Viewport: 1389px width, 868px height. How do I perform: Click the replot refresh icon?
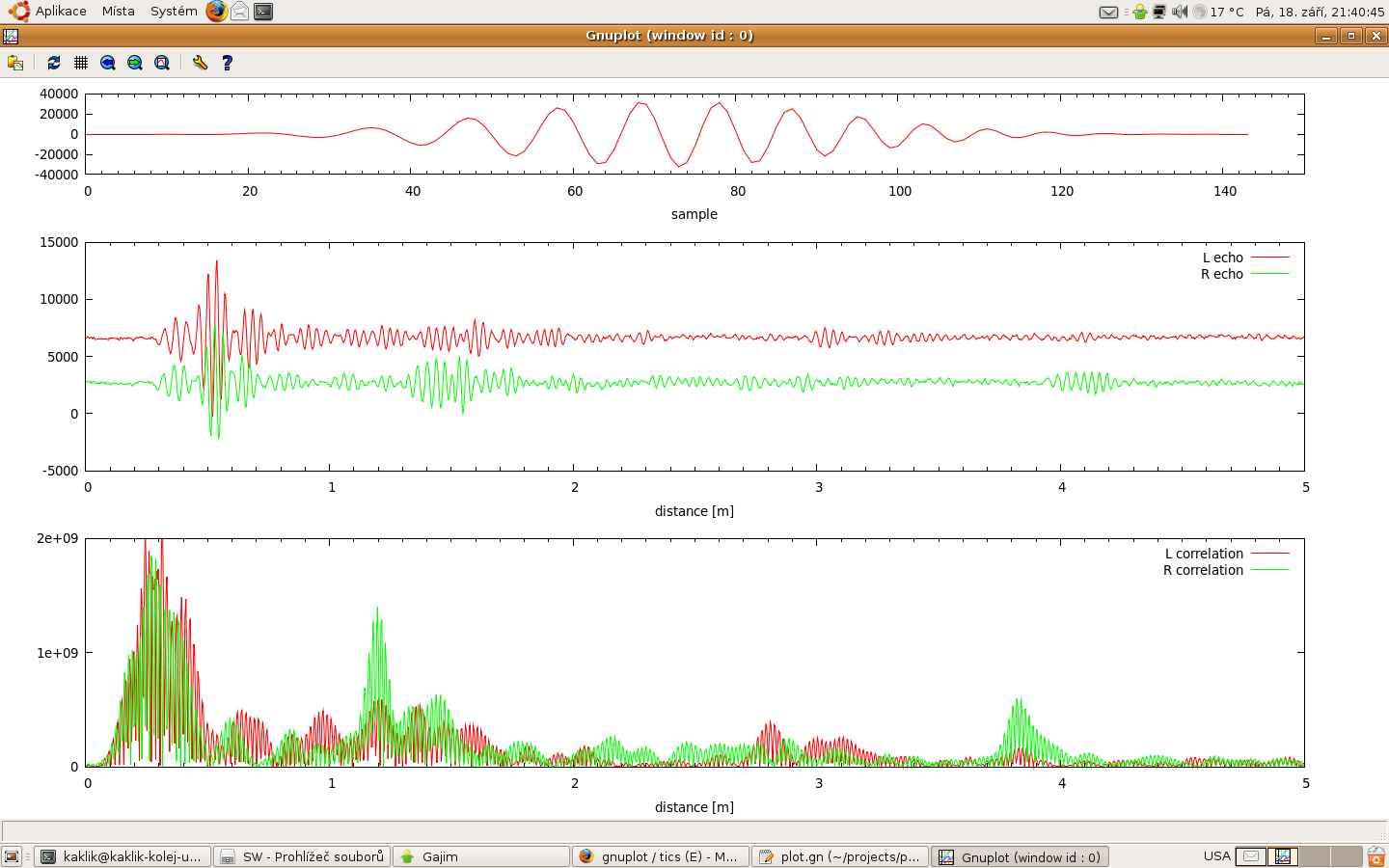click(x=54, y=63)
